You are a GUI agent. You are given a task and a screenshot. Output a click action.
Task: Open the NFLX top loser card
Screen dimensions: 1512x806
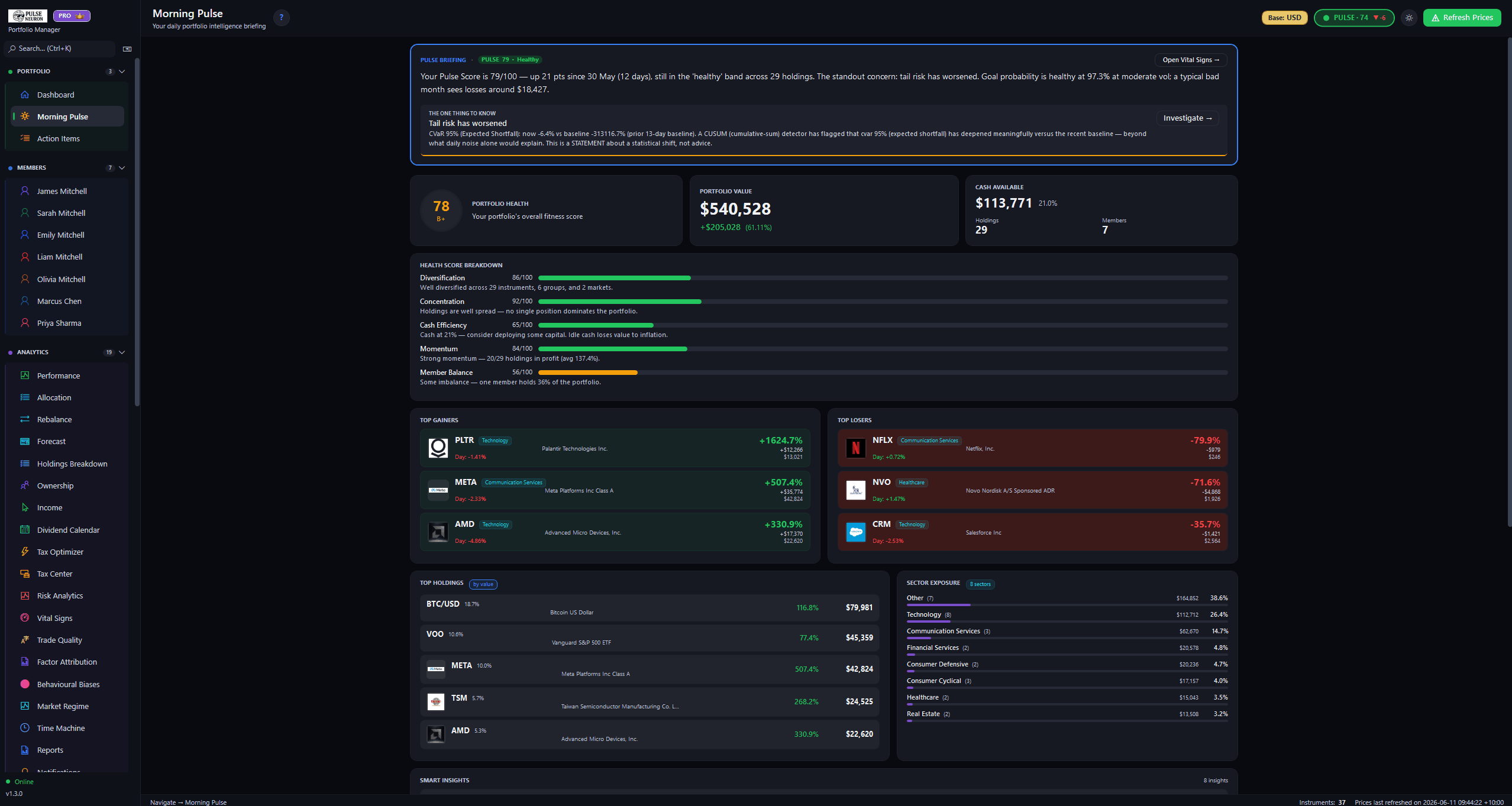[x=1032, y=448]
